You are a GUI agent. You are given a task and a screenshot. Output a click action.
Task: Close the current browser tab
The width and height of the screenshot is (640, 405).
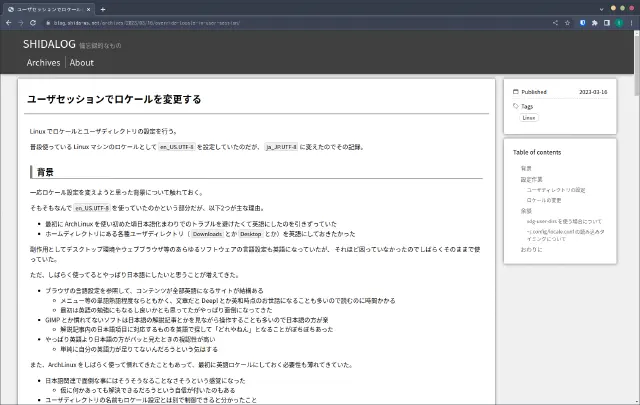pos(89,9)
